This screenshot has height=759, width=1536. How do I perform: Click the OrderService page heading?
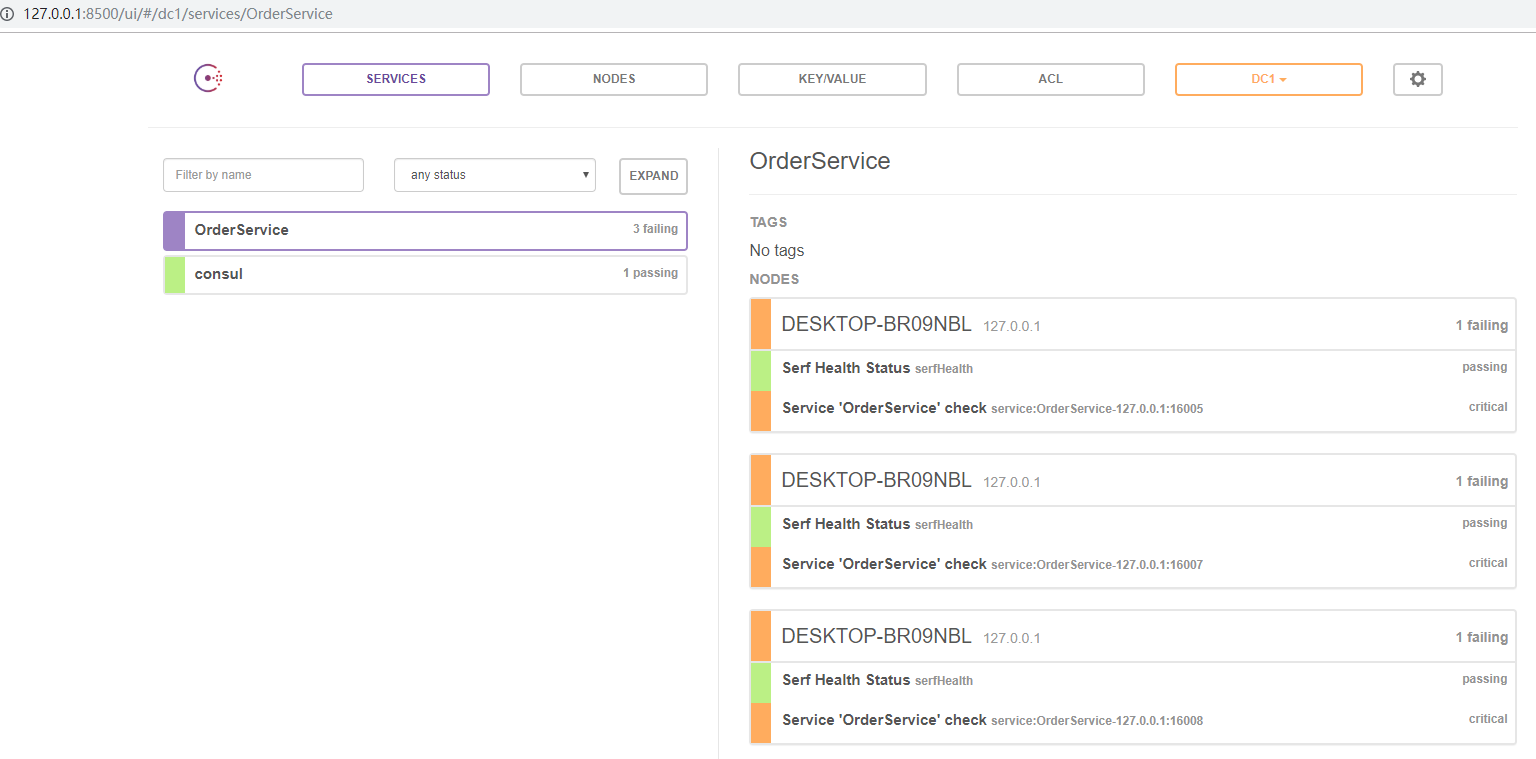(x=820, y=161)
